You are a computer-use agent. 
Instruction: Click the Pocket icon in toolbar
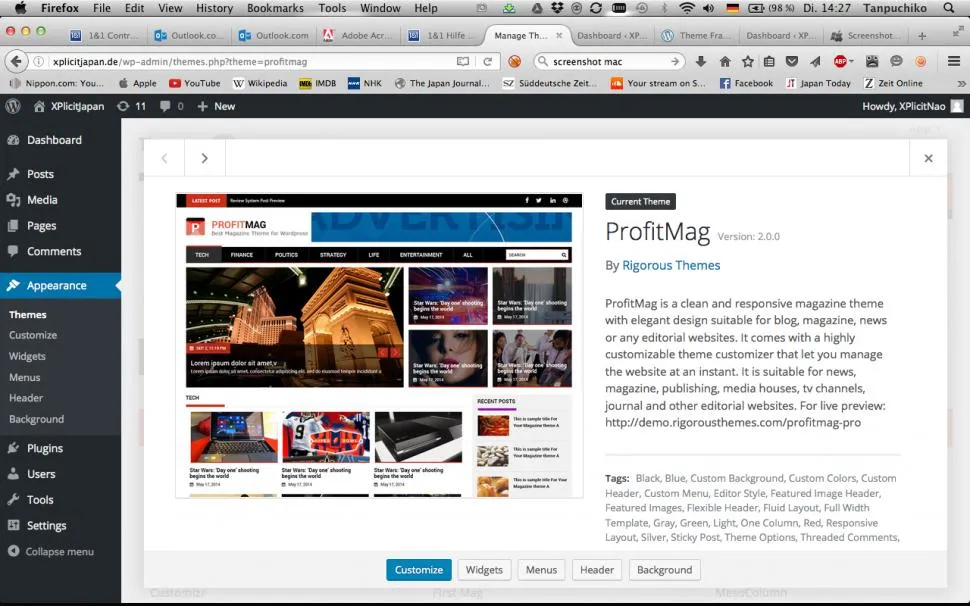click(792, 61)
